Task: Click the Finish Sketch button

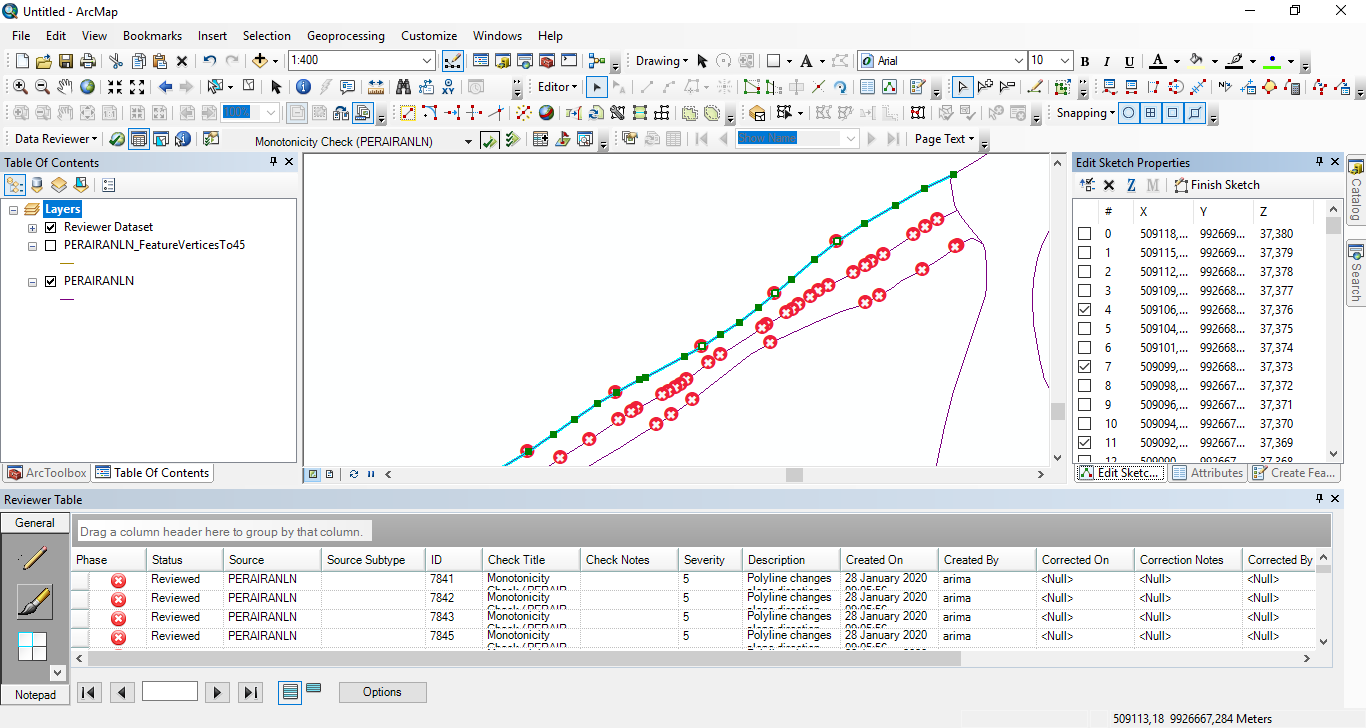Action: click(1216, 185)
